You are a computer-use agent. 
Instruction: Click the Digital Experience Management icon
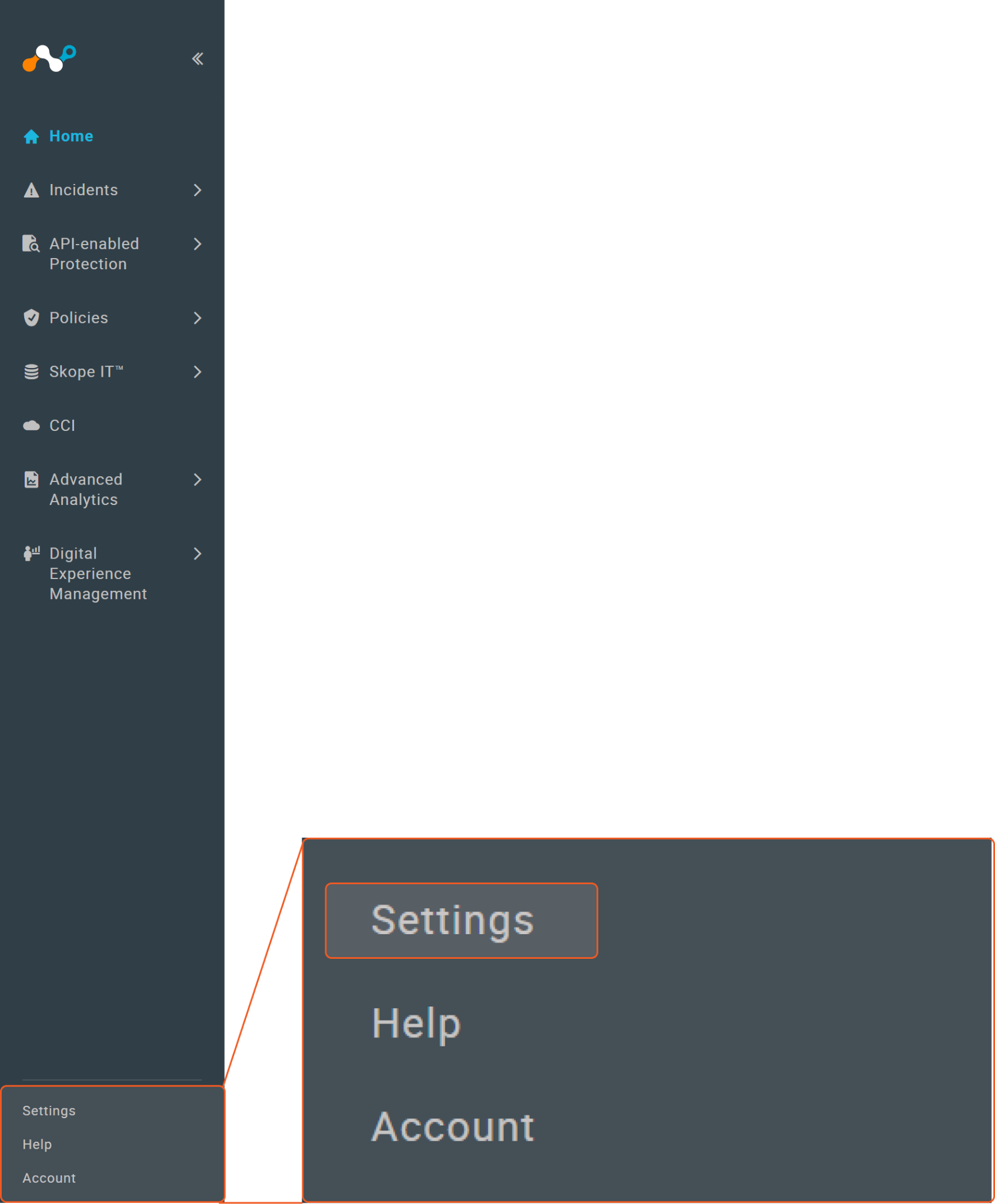31,553
